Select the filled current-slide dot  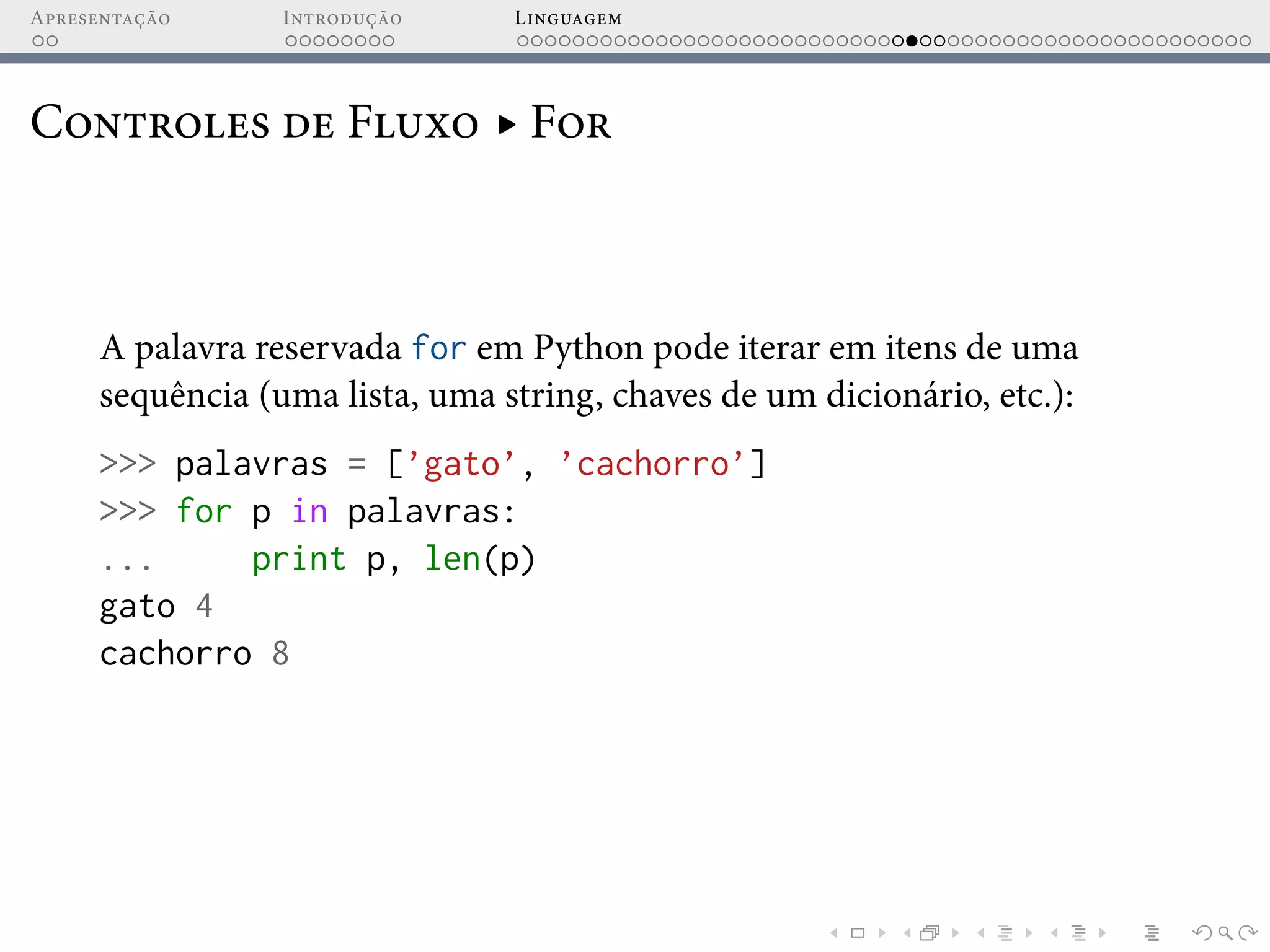pos(912,41)
